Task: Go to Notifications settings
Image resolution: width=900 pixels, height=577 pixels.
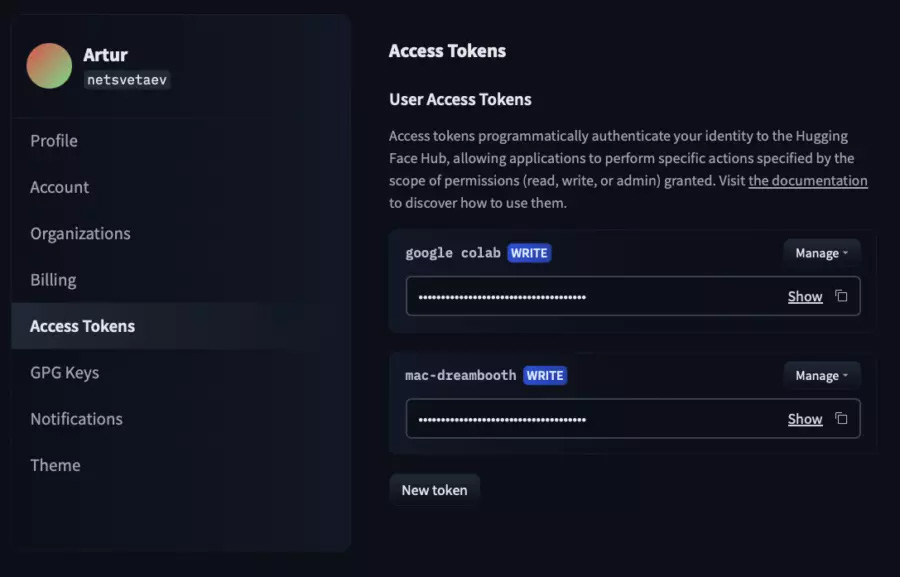Action: [76, 419]
